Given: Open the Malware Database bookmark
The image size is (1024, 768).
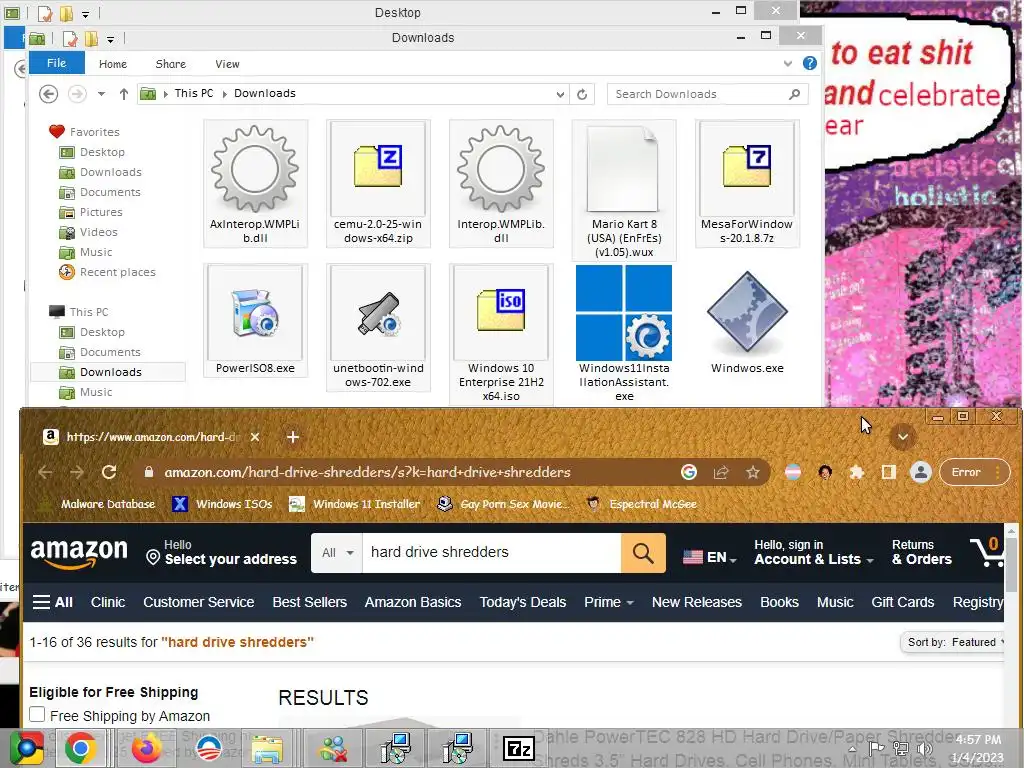Looking at the screenshot, I should tap(98, 504).
